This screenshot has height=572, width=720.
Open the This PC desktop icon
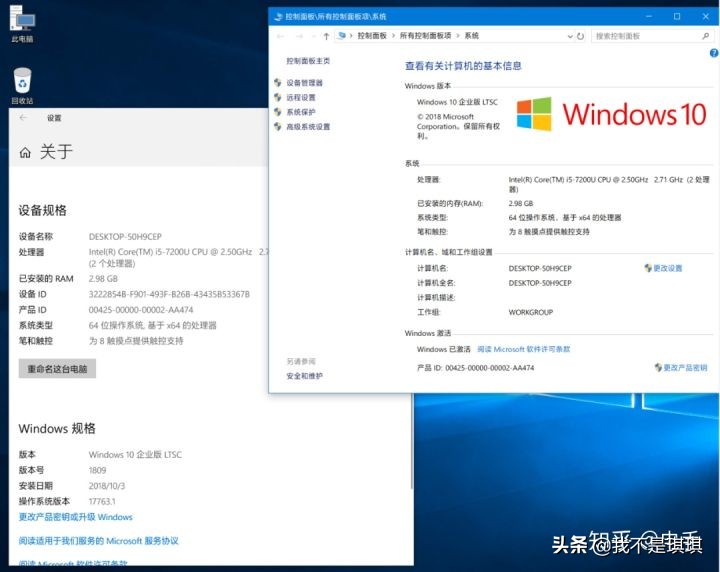click(x=22, y=24)
